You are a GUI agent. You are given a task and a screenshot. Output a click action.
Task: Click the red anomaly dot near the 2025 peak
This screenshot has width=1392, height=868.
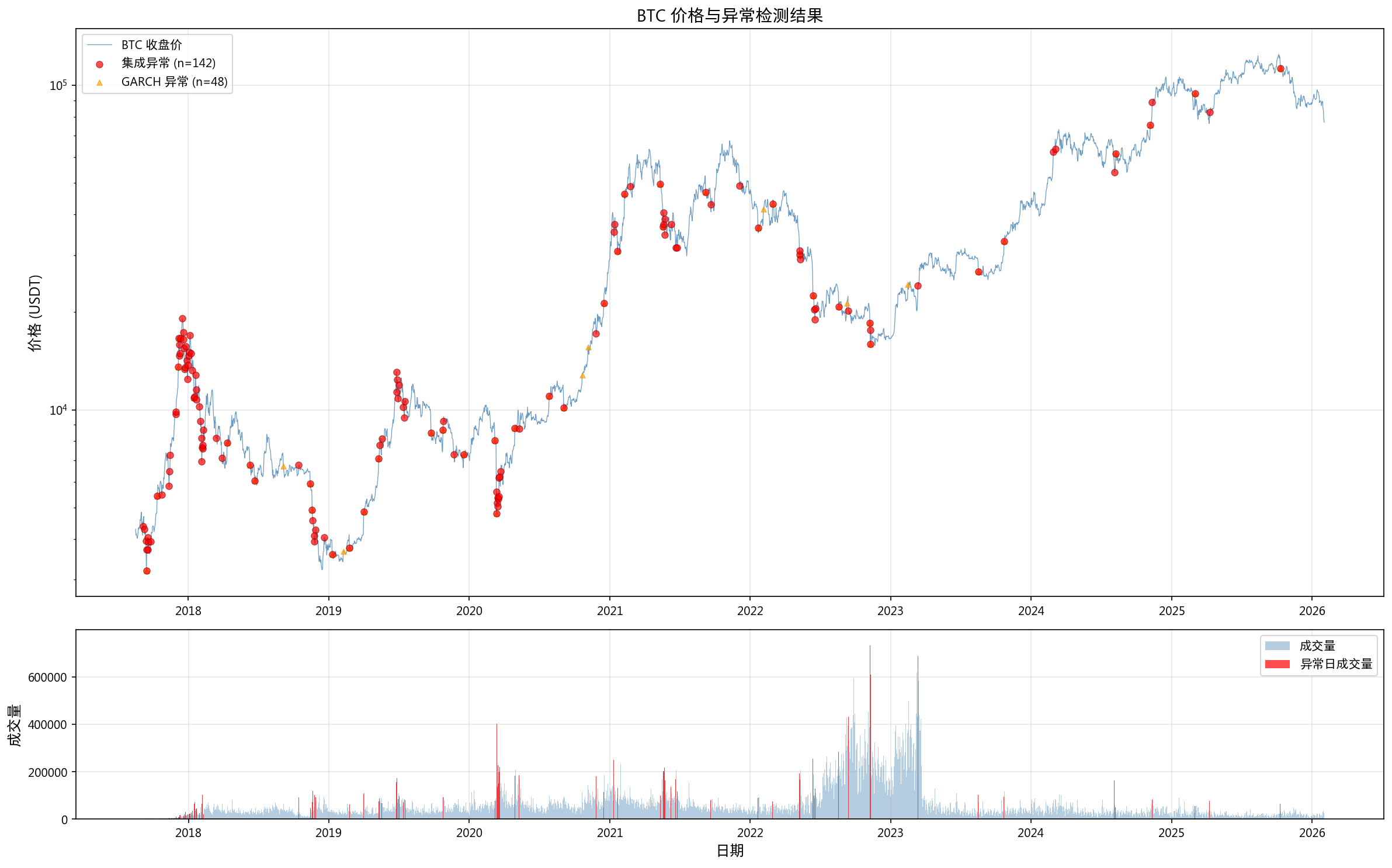click(1280, 68)
